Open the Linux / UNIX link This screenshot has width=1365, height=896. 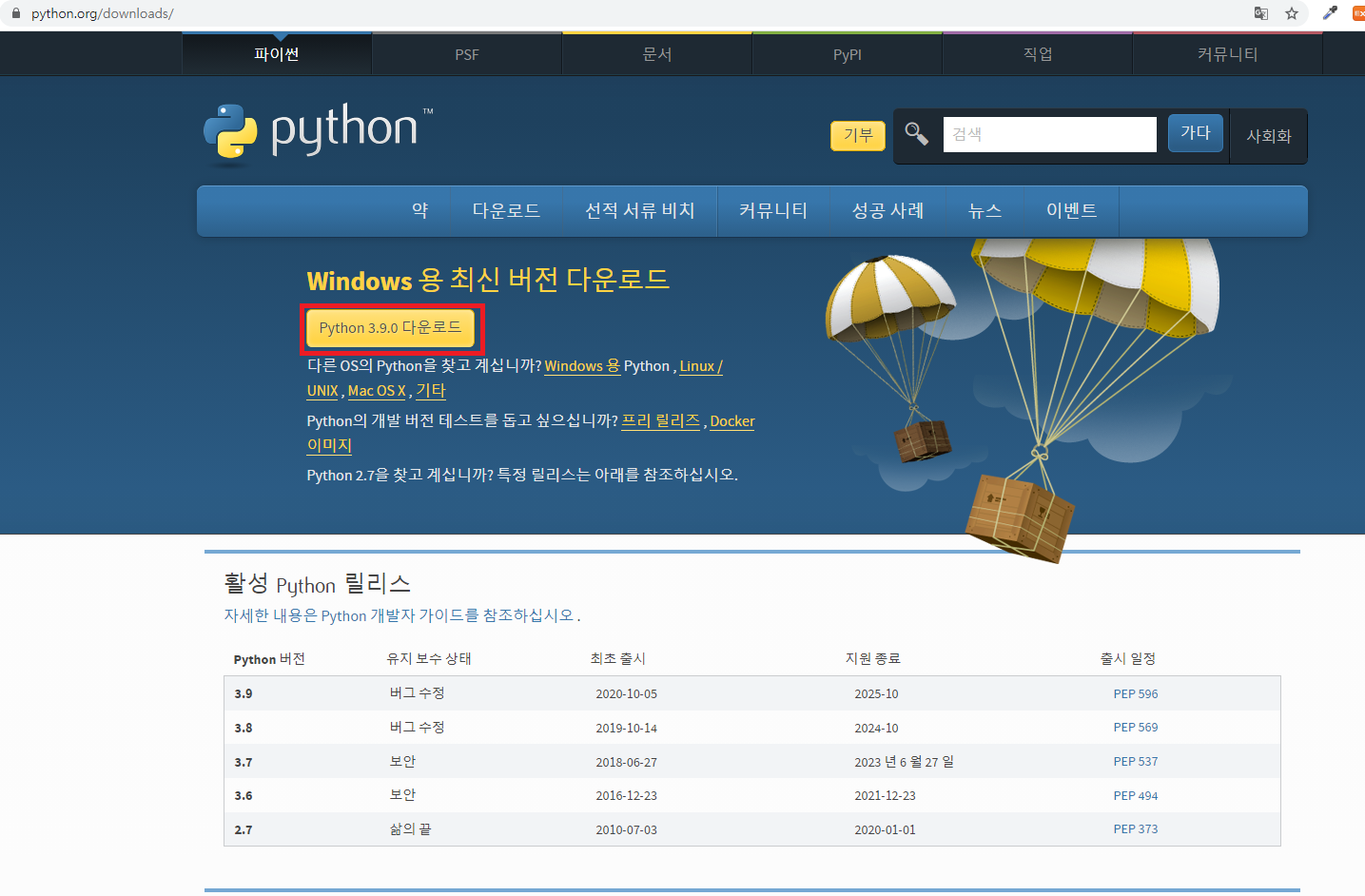click(701, 366)
